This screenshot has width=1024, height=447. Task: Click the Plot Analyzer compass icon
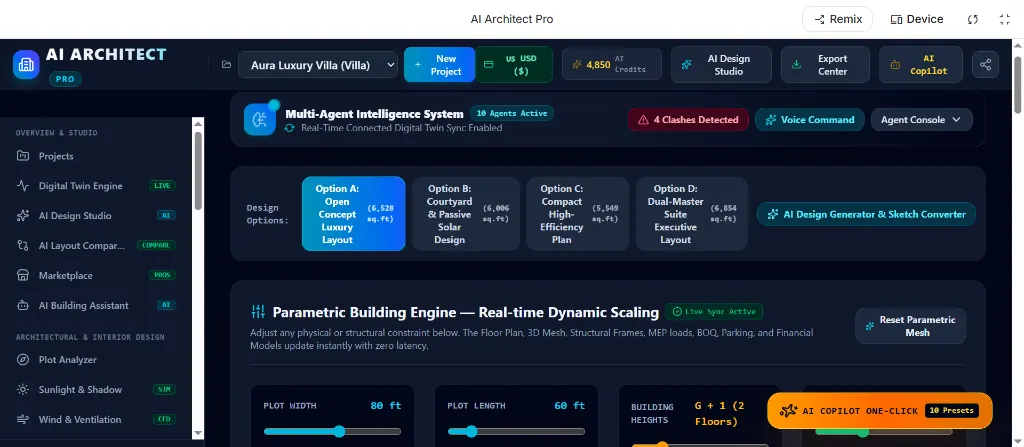click(x=23, y=359)
